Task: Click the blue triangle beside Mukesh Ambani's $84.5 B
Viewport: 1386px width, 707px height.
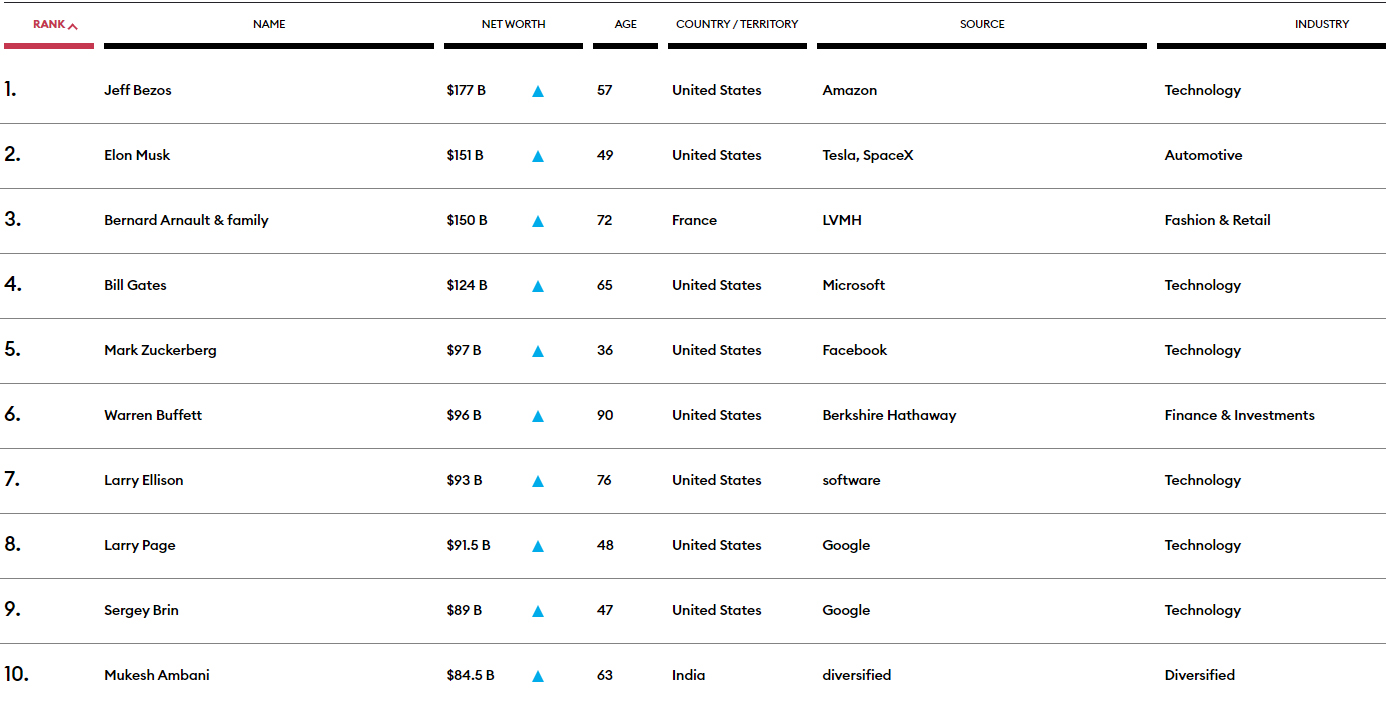Action: pyautogui.click(x=538, y=676)
